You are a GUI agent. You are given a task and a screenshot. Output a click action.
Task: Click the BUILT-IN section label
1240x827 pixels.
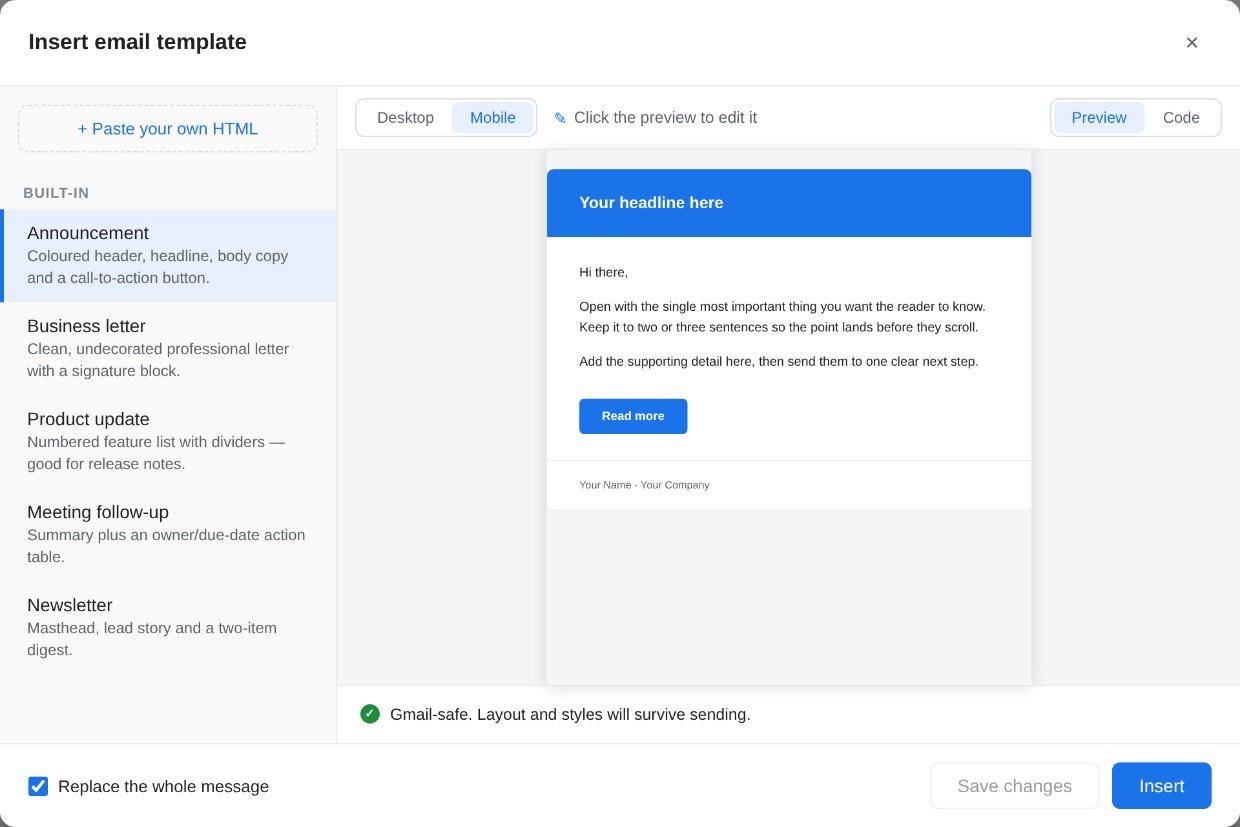pos(56,193)
